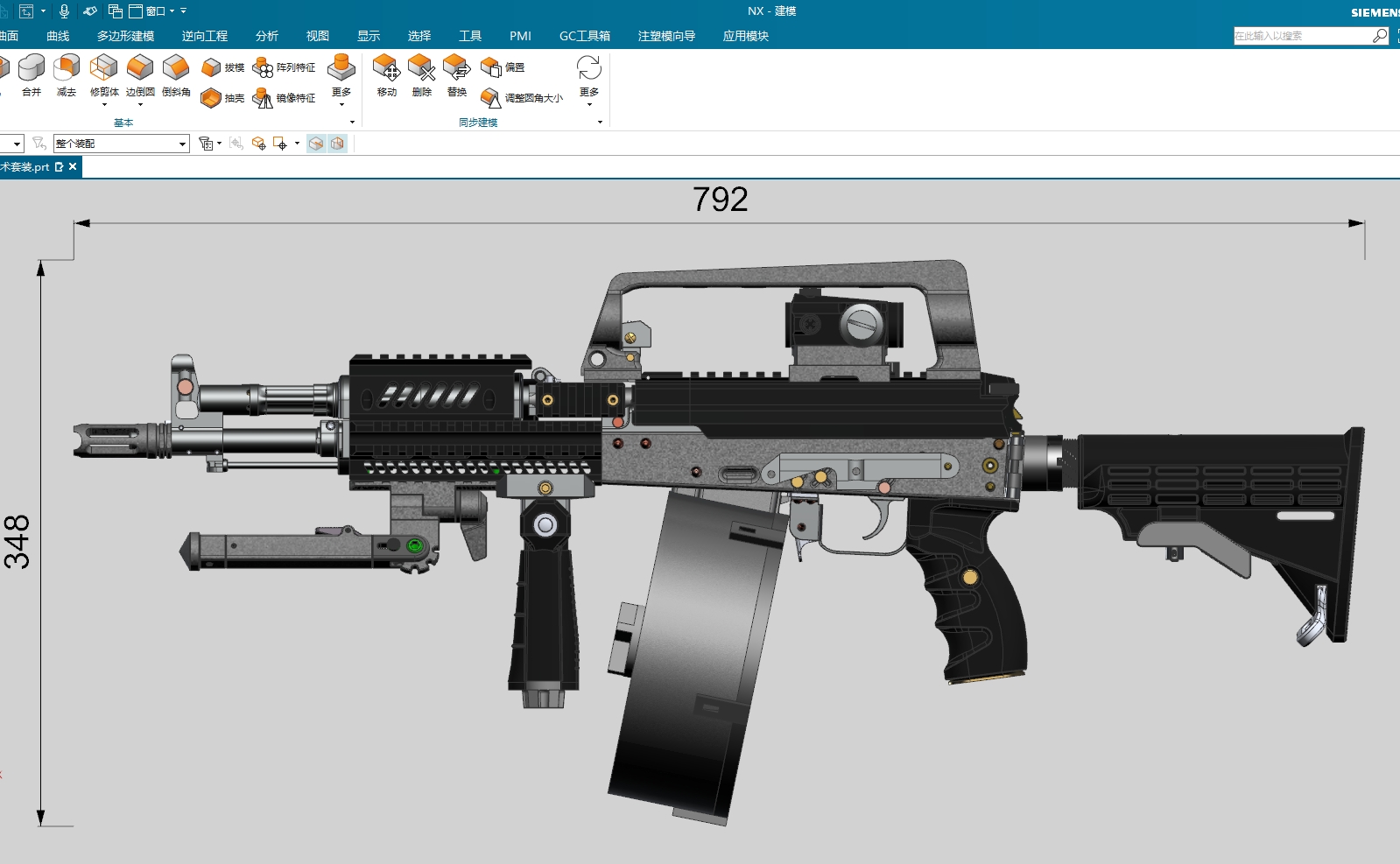Select the 移动 (Move Face) tool
The width and height of the screenshot is (1400, 864).
coord(386,75)
